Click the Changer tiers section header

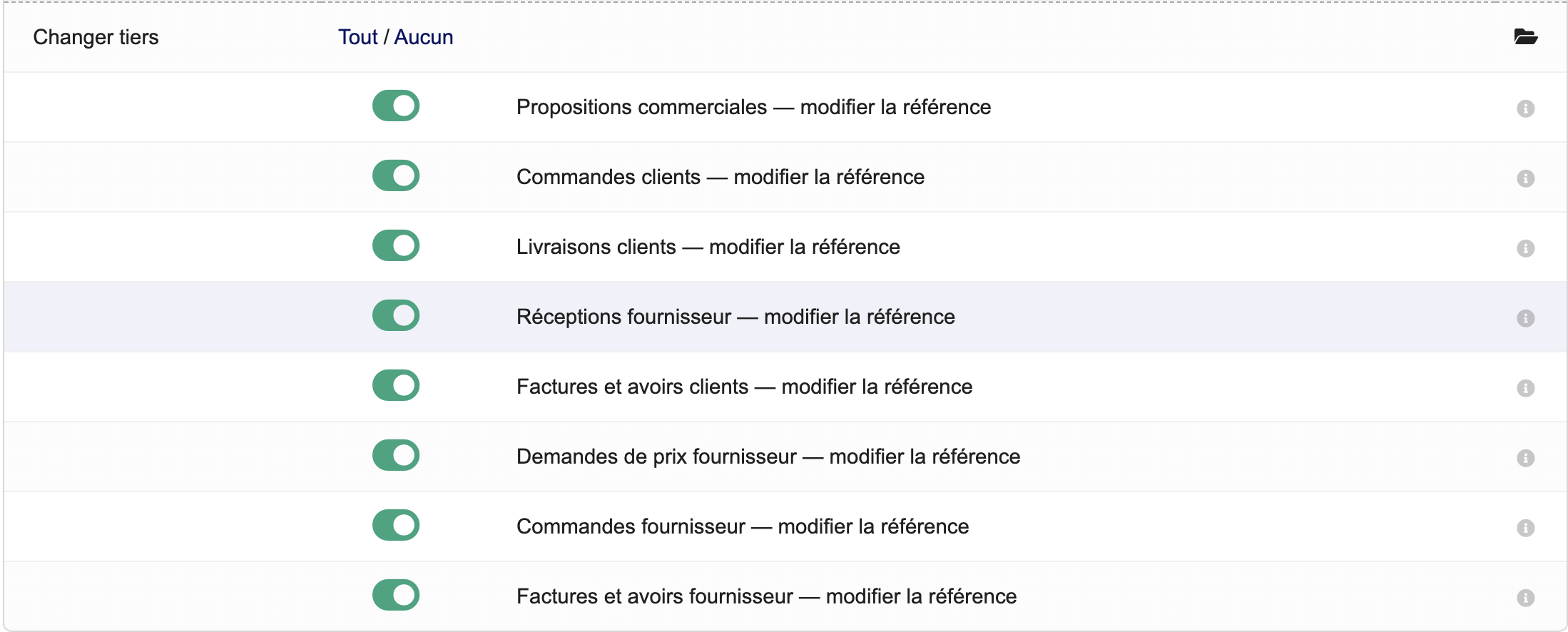[96, 37]
